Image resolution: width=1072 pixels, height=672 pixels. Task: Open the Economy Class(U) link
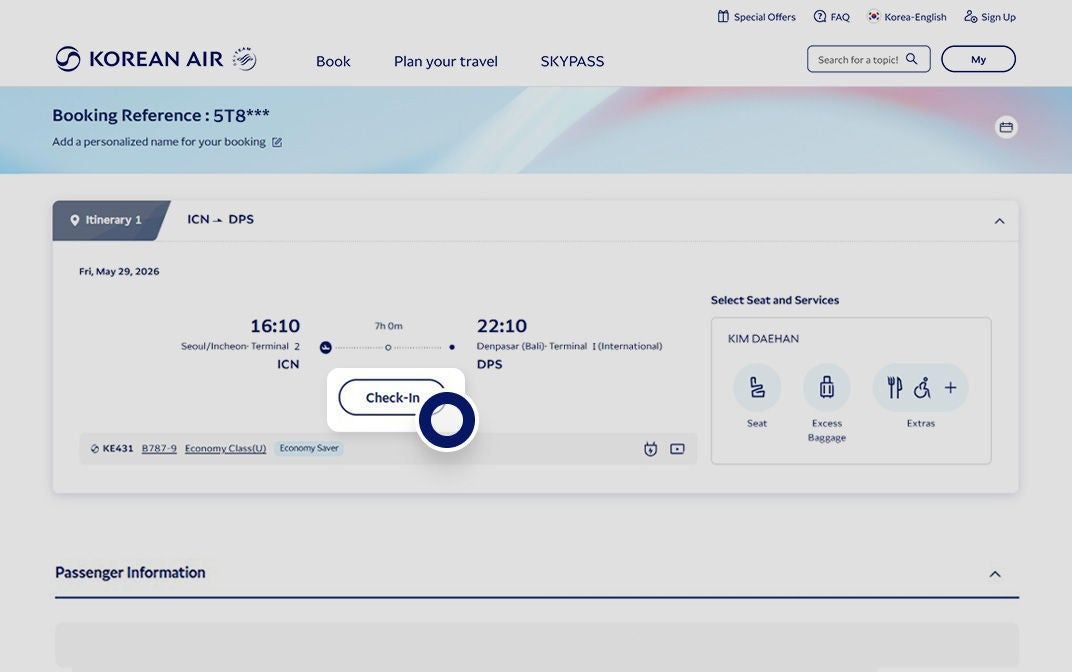226,448
